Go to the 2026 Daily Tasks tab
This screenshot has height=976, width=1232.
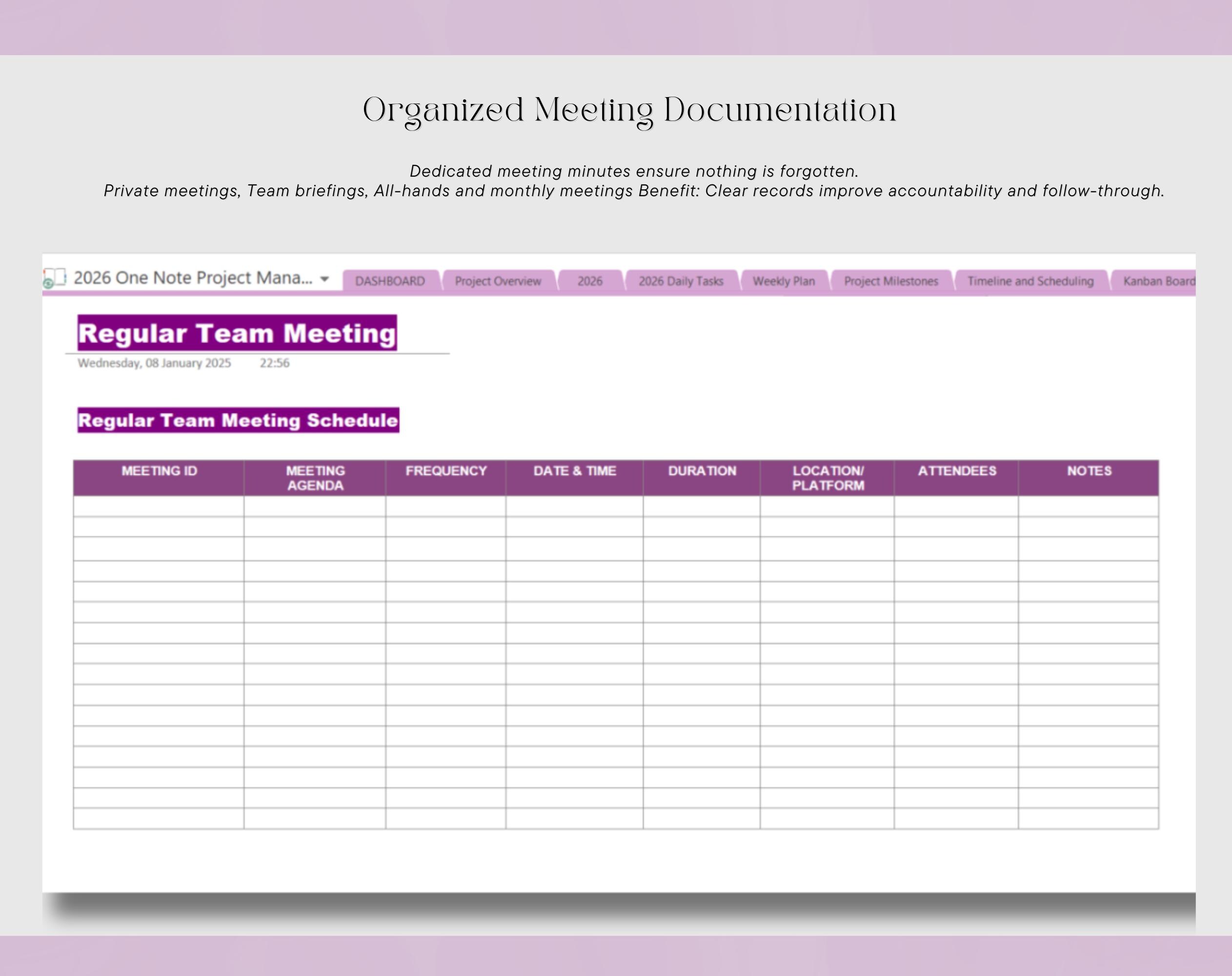[681, 281]
